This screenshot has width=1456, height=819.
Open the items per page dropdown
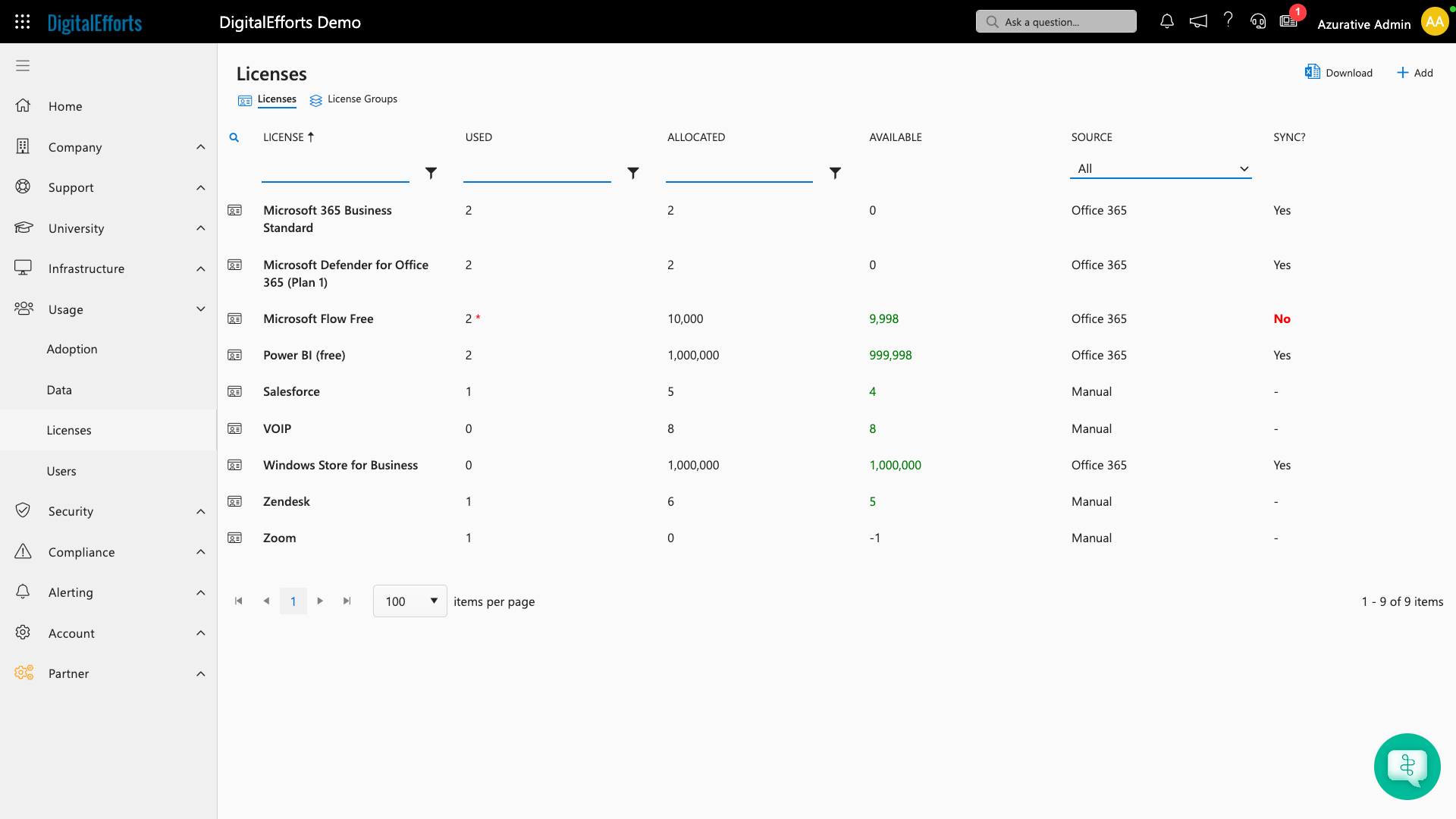(x=409, y=601)
